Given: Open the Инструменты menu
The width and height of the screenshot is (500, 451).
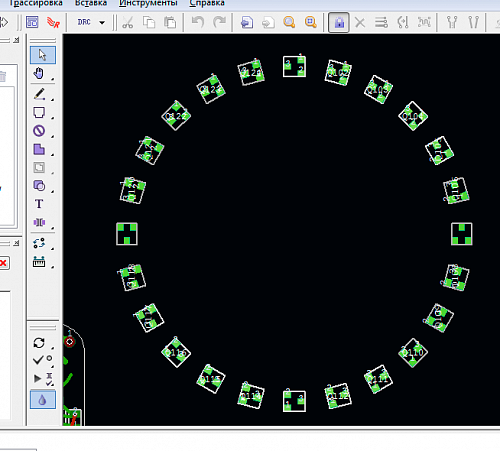Looking at the screenshot, I should 148,3.
